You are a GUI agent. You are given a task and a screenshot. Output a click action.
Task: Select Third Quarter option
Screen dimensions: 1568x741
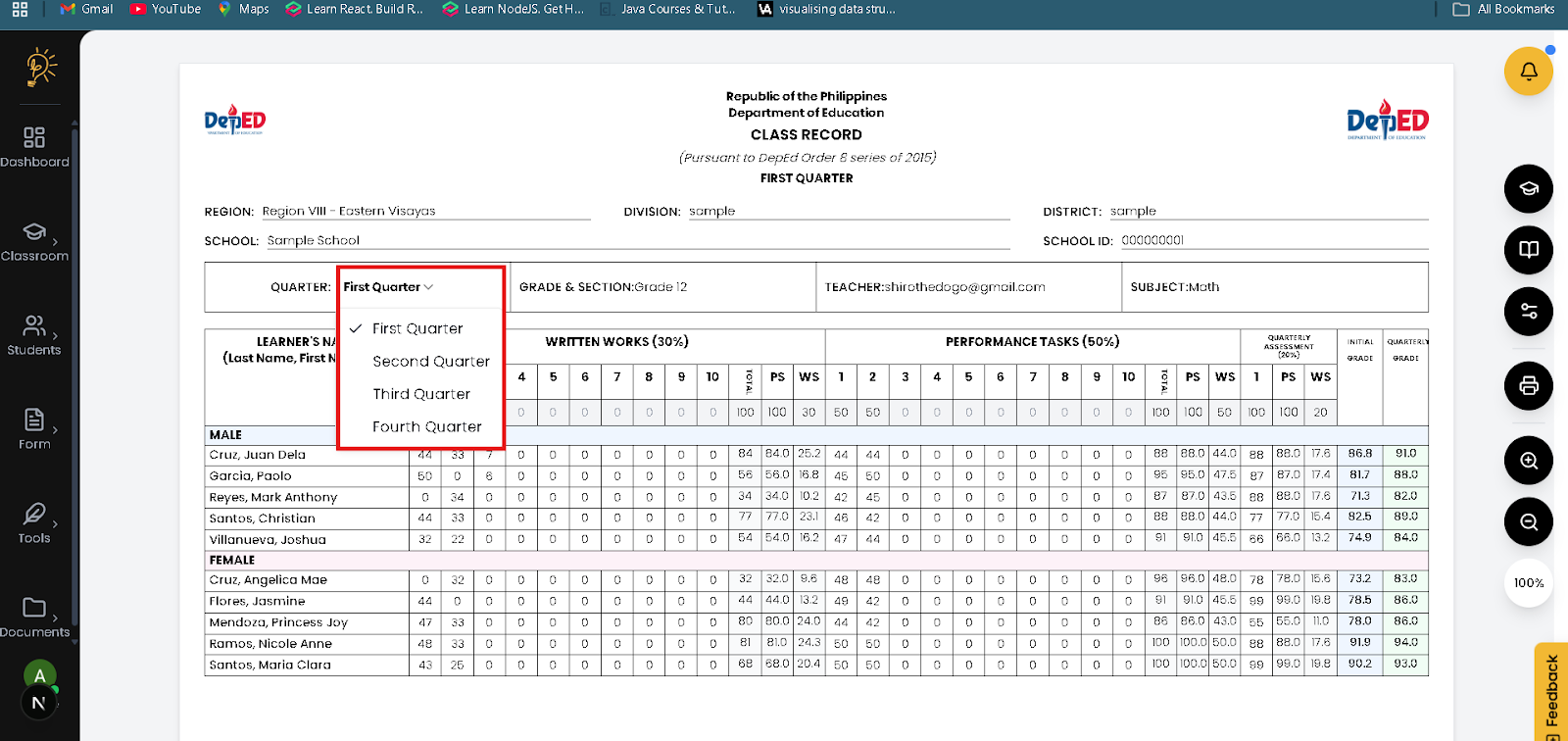point(421,394)
